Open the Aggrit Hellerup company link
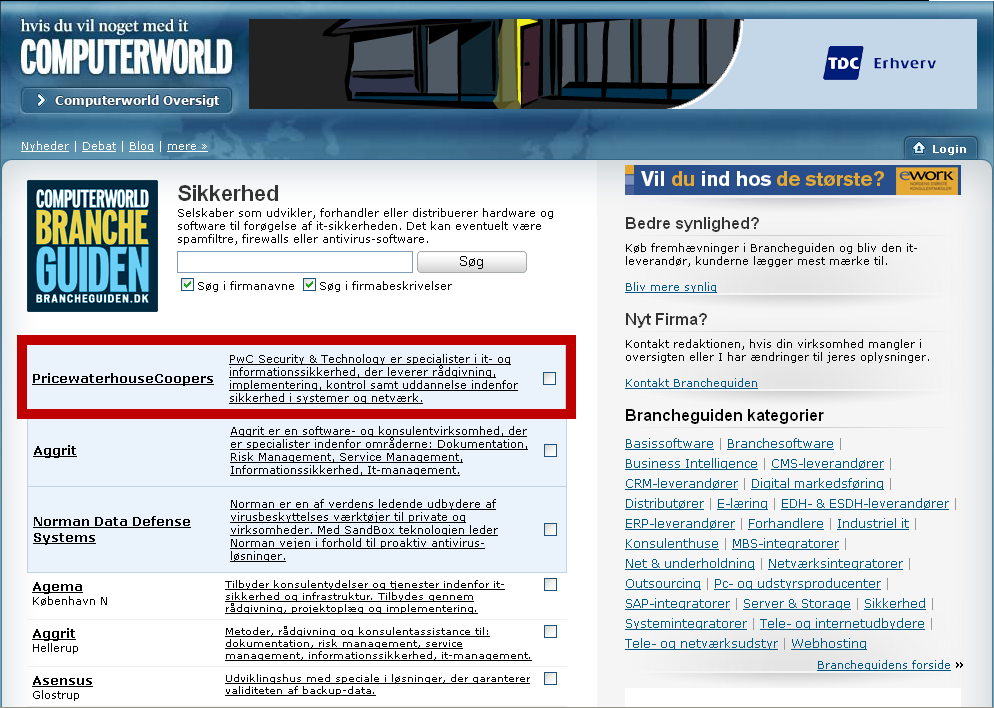This screenshot has height=708, width=994. (x=54, y=634)
